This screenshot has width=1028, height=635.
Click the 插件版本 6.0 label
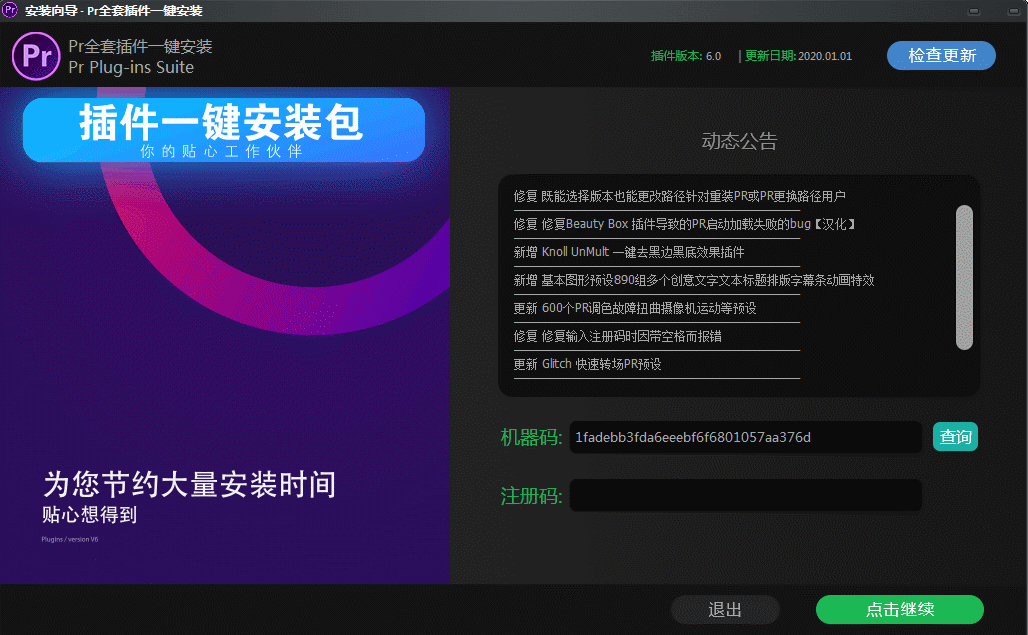pyautogui.click(x=686, y=56)
